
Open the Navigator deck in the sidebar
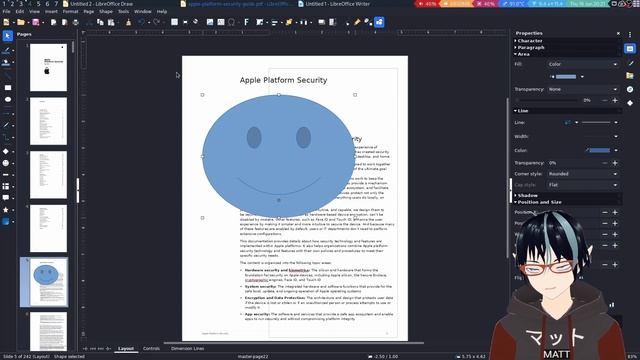[630, 89]
